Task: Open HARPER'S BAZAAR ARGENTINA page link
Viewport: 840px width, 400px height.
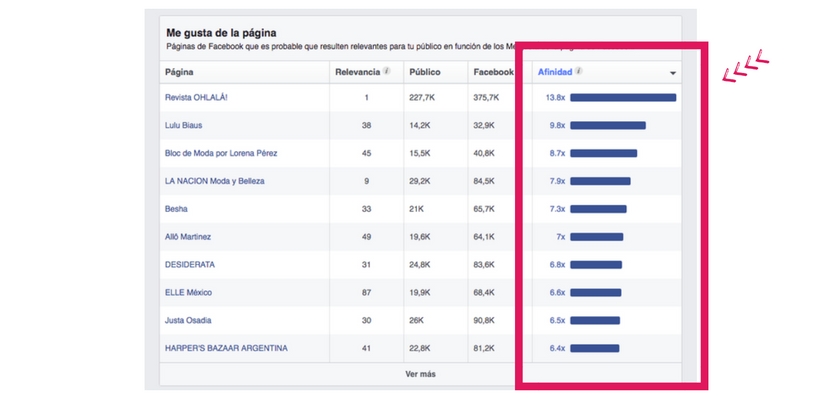Action: [226, 348]
